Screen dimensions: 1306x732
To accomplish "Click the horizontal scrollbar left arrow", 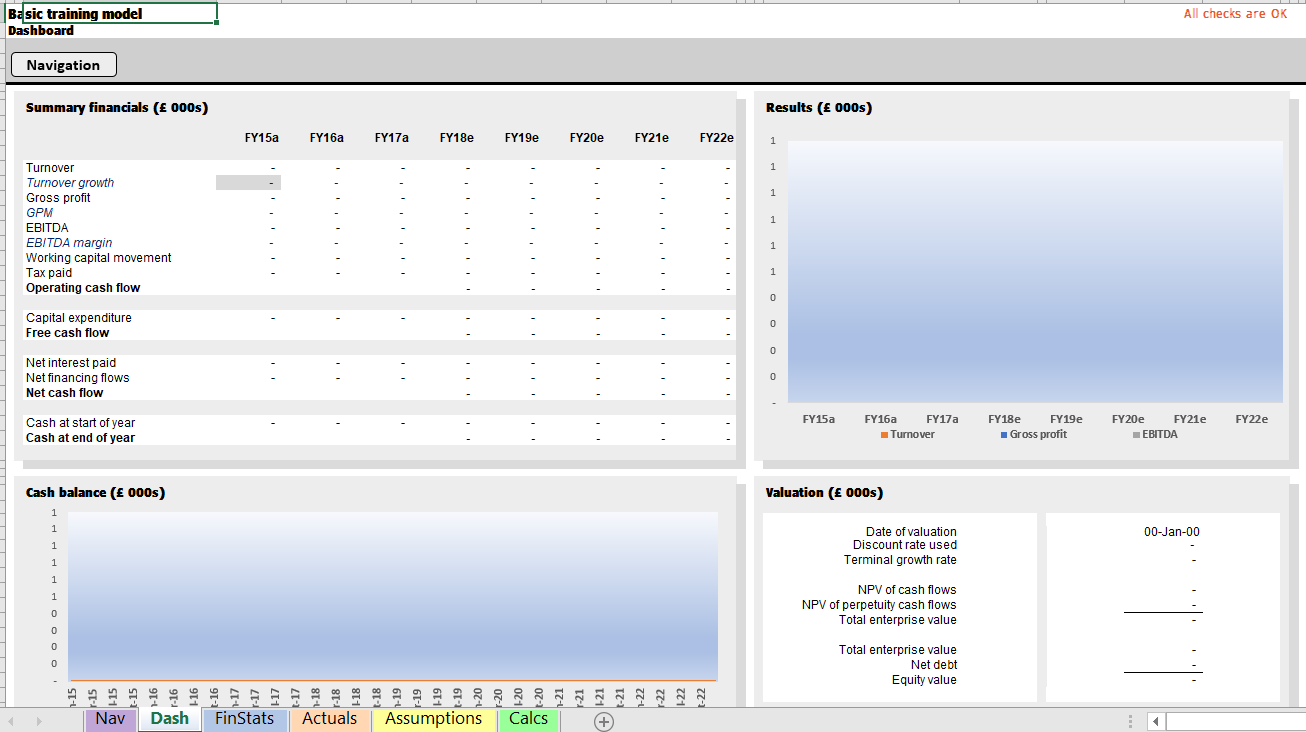I will tap(1156, 721).
